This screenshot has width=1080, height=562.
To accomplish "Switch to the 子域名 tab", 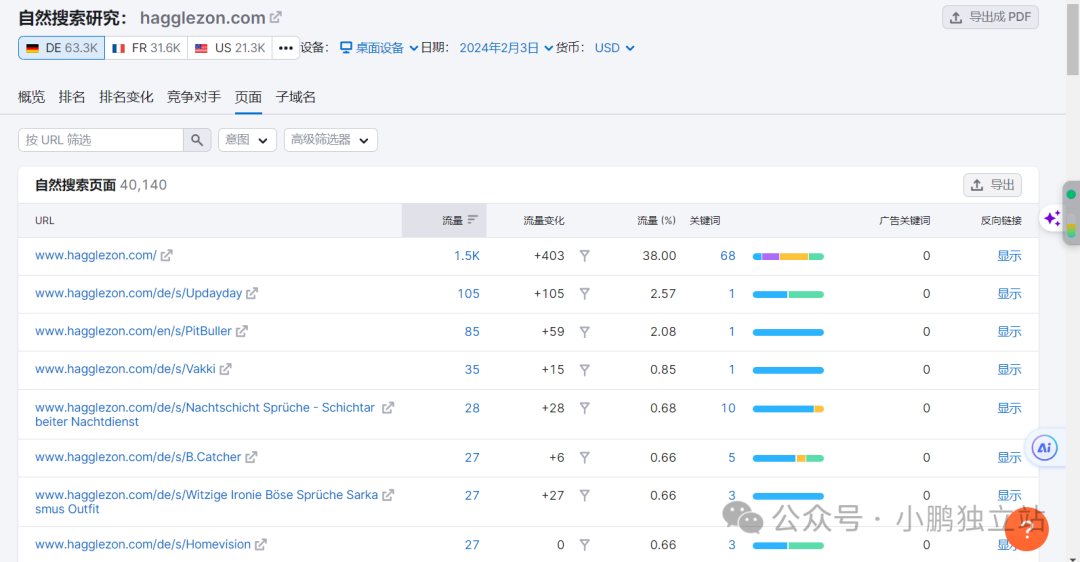I will 295,97.
